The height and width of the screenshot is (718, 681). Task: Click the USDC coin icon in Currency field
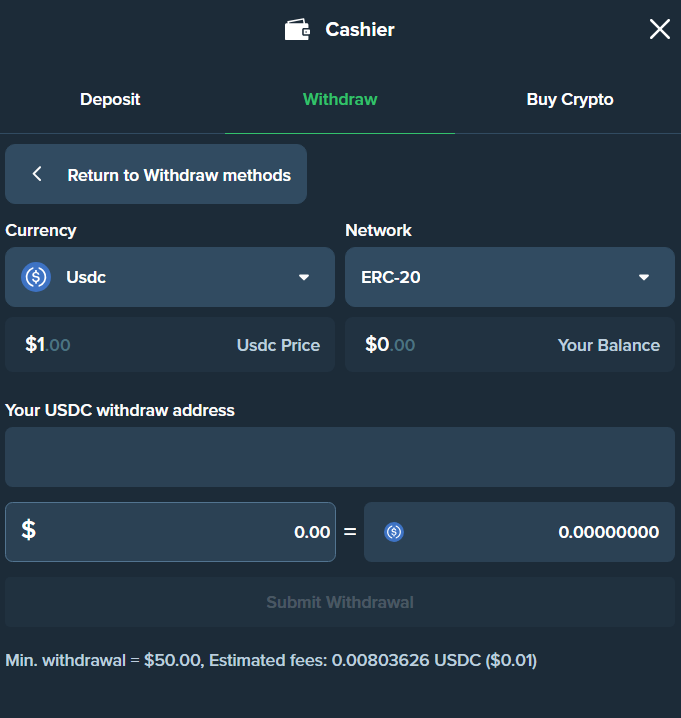[x=36, y=277]
